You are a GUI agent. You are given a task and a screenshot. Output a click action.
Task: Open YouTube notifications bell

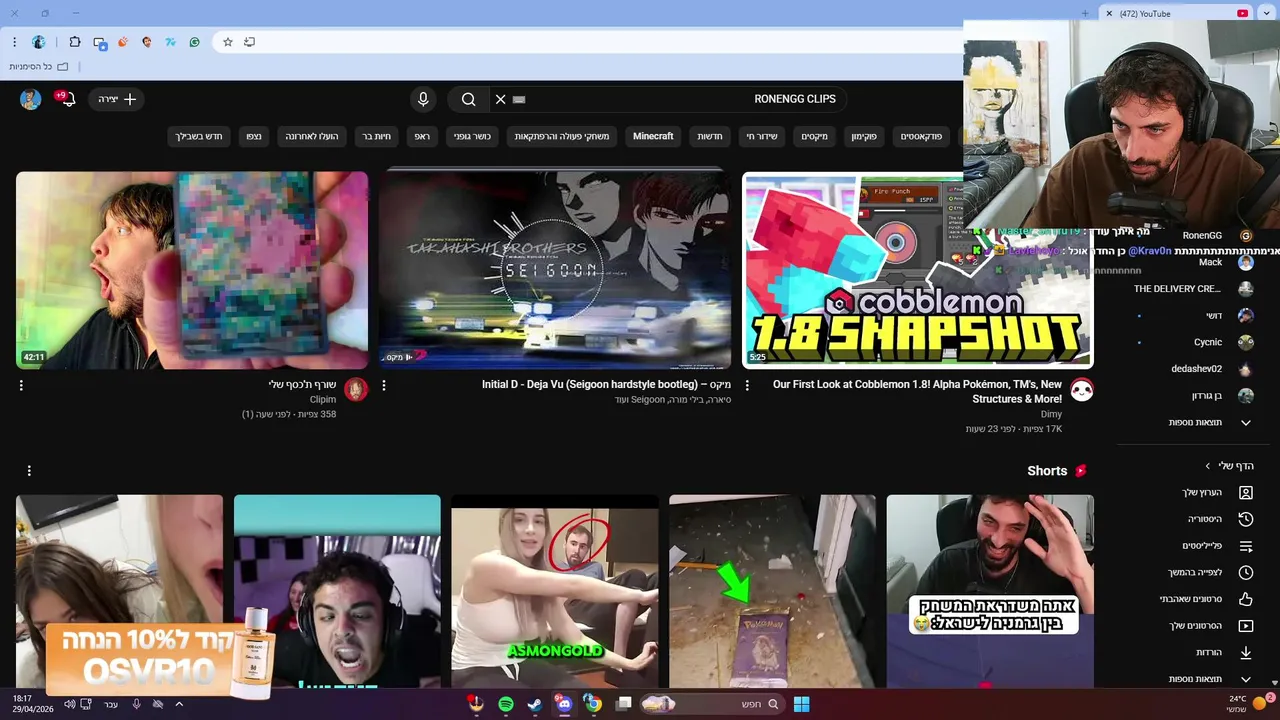click(x=67, y=99)
